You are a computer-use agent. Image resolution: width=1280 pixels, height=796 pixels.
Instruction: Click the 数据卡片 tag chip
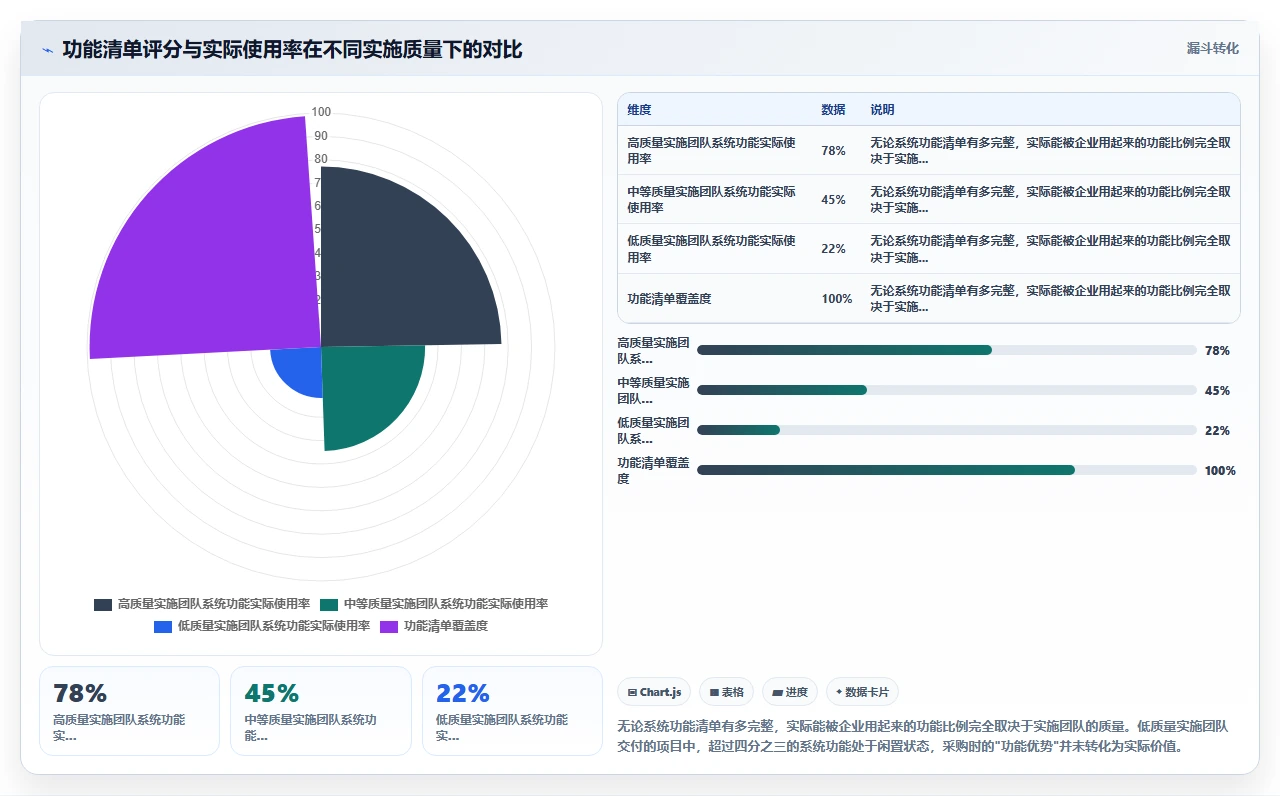862,692
